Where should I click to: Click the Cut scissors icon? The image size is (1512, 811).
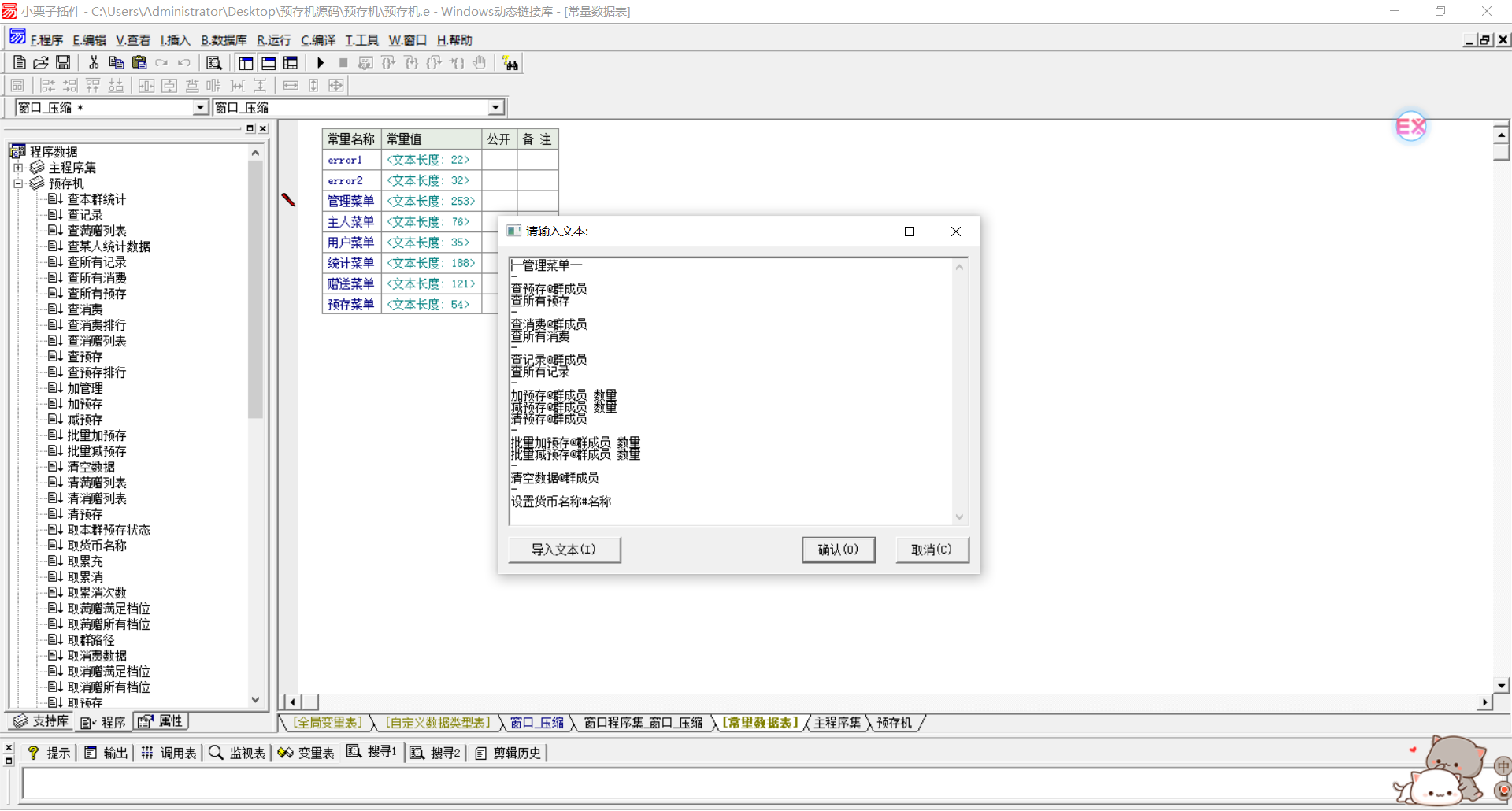point(94,63)
